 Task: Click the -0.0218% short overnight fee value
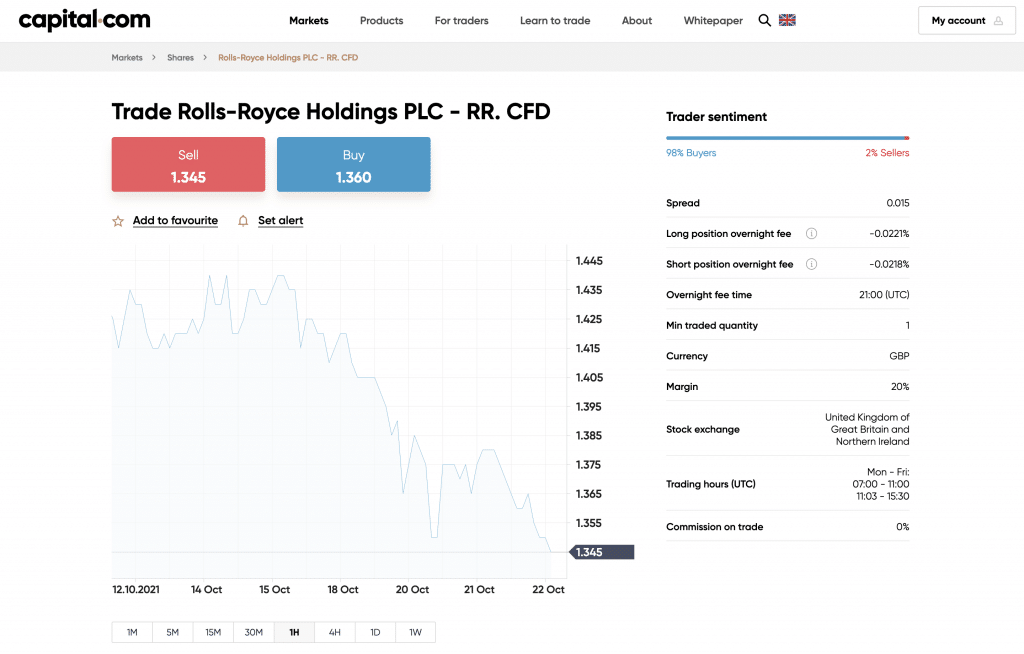coord(889,265)
